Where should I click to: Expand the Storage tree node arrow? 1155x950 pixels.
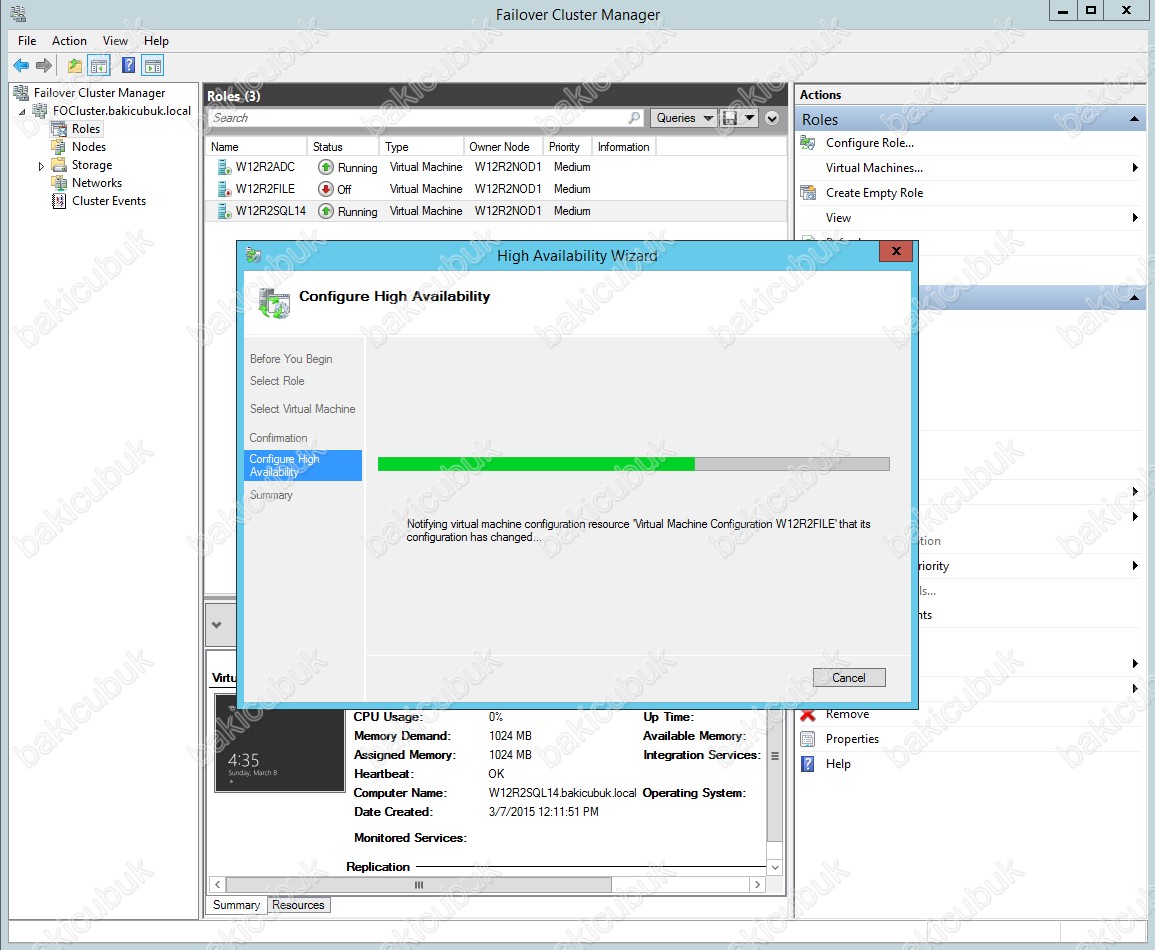pos(41,166)
